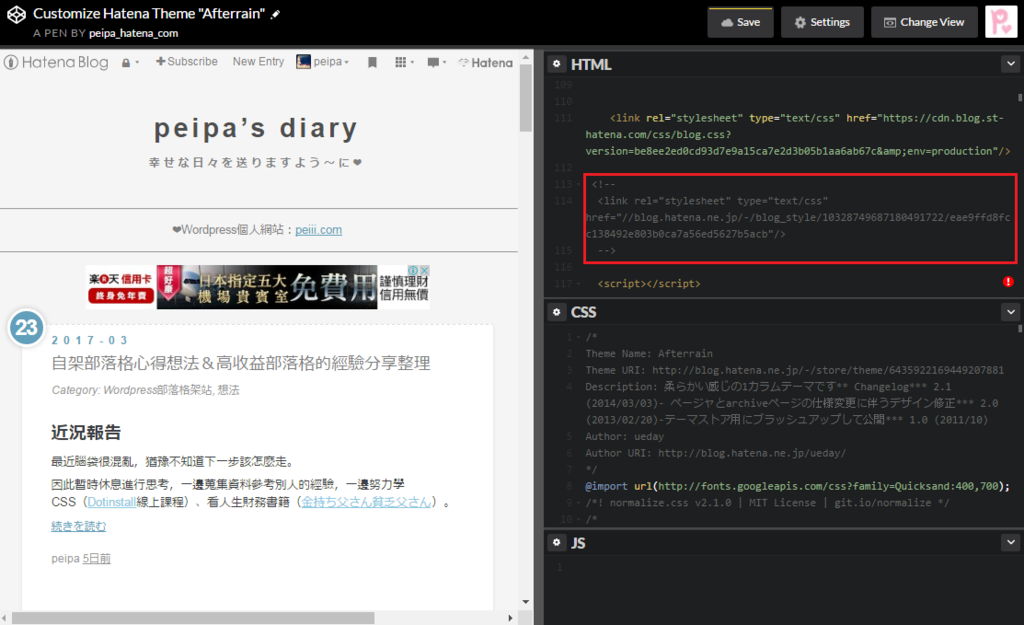This screenshot has height=625, width=1024.
Task: Click Subscribe in Hatena toolbar
Action: pyautogui.click(x=187, y=61)
